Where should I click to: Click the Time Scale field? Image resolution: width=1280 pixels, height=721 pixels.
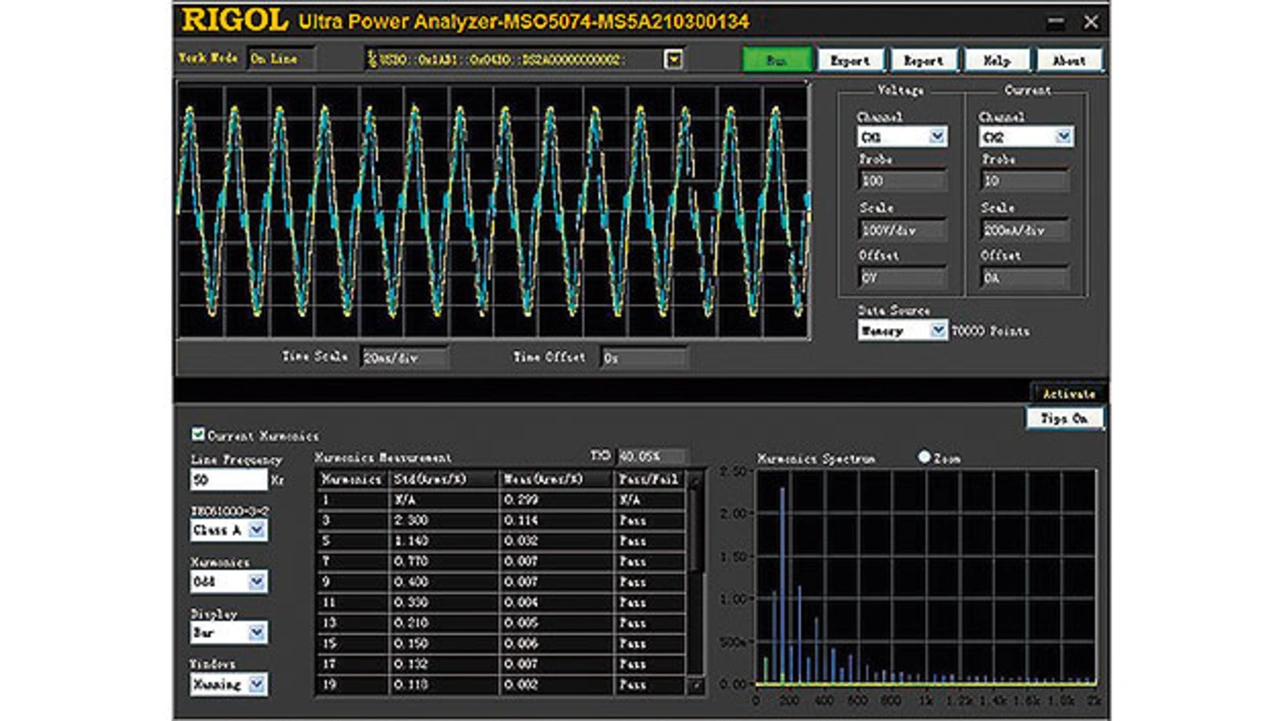point(404,358)
